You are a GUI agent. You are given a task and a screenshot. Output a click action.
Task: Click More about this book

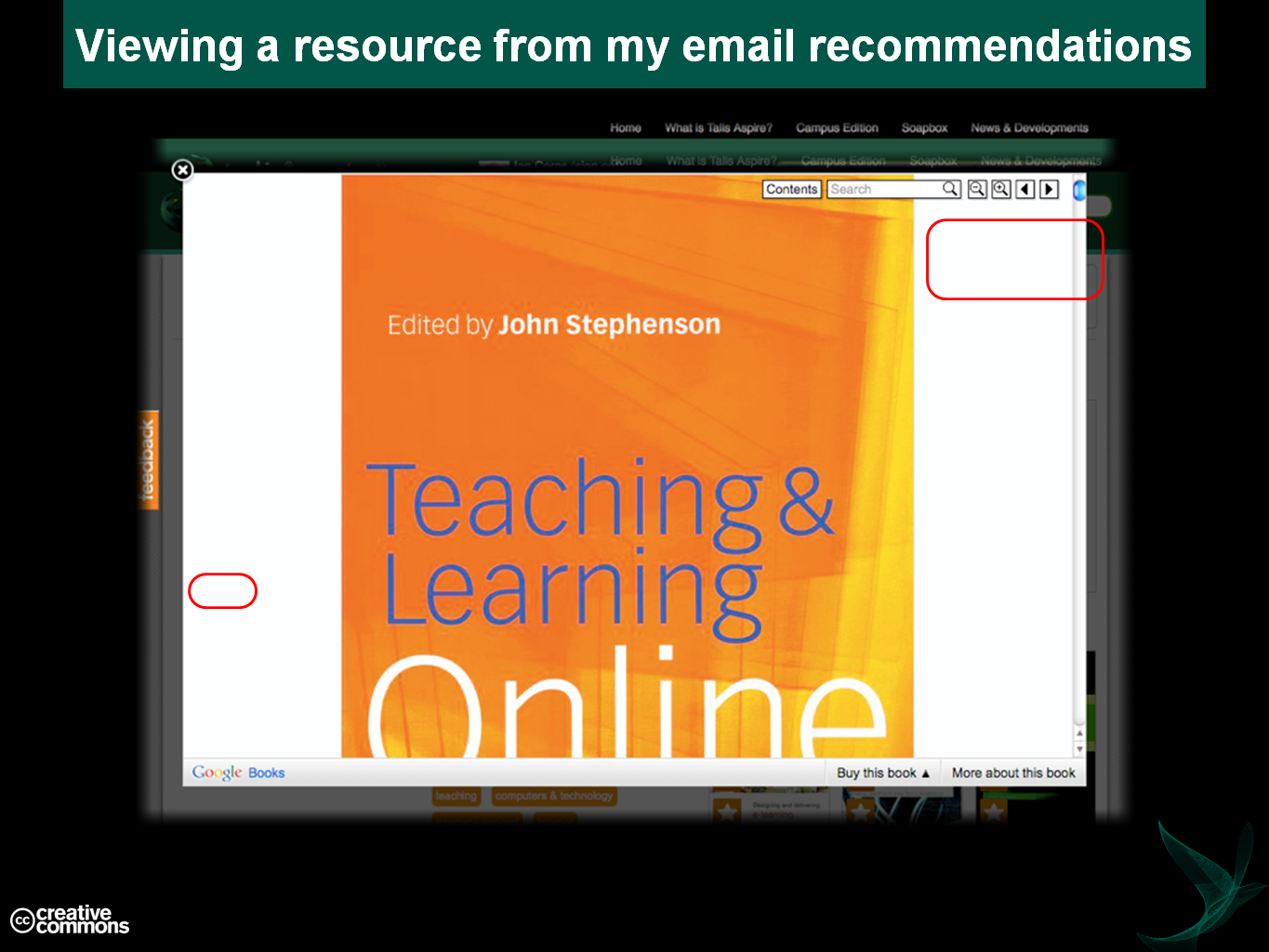tap(1013, 773)
